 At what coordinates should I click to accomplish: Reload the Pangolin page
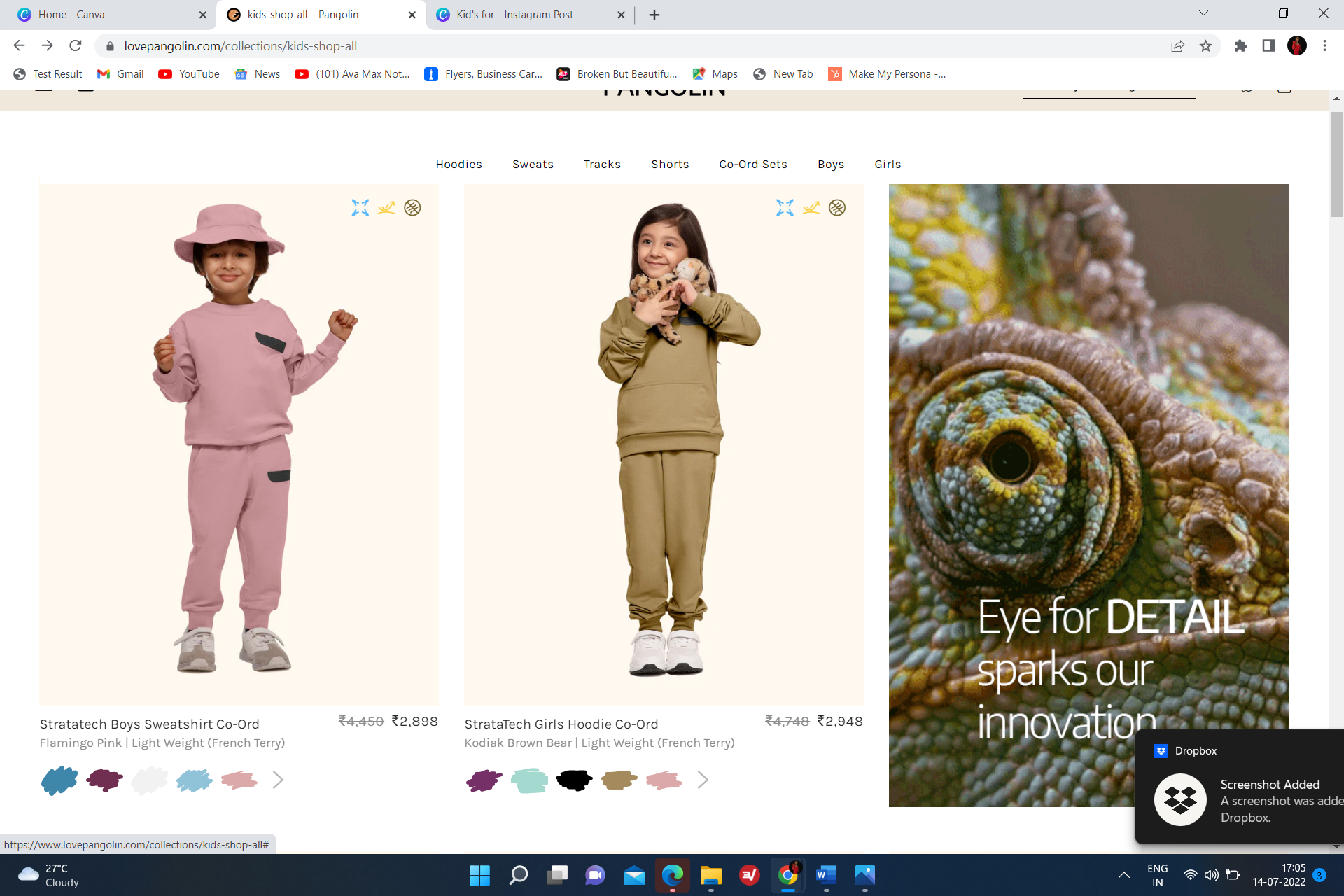pos(76,46)
